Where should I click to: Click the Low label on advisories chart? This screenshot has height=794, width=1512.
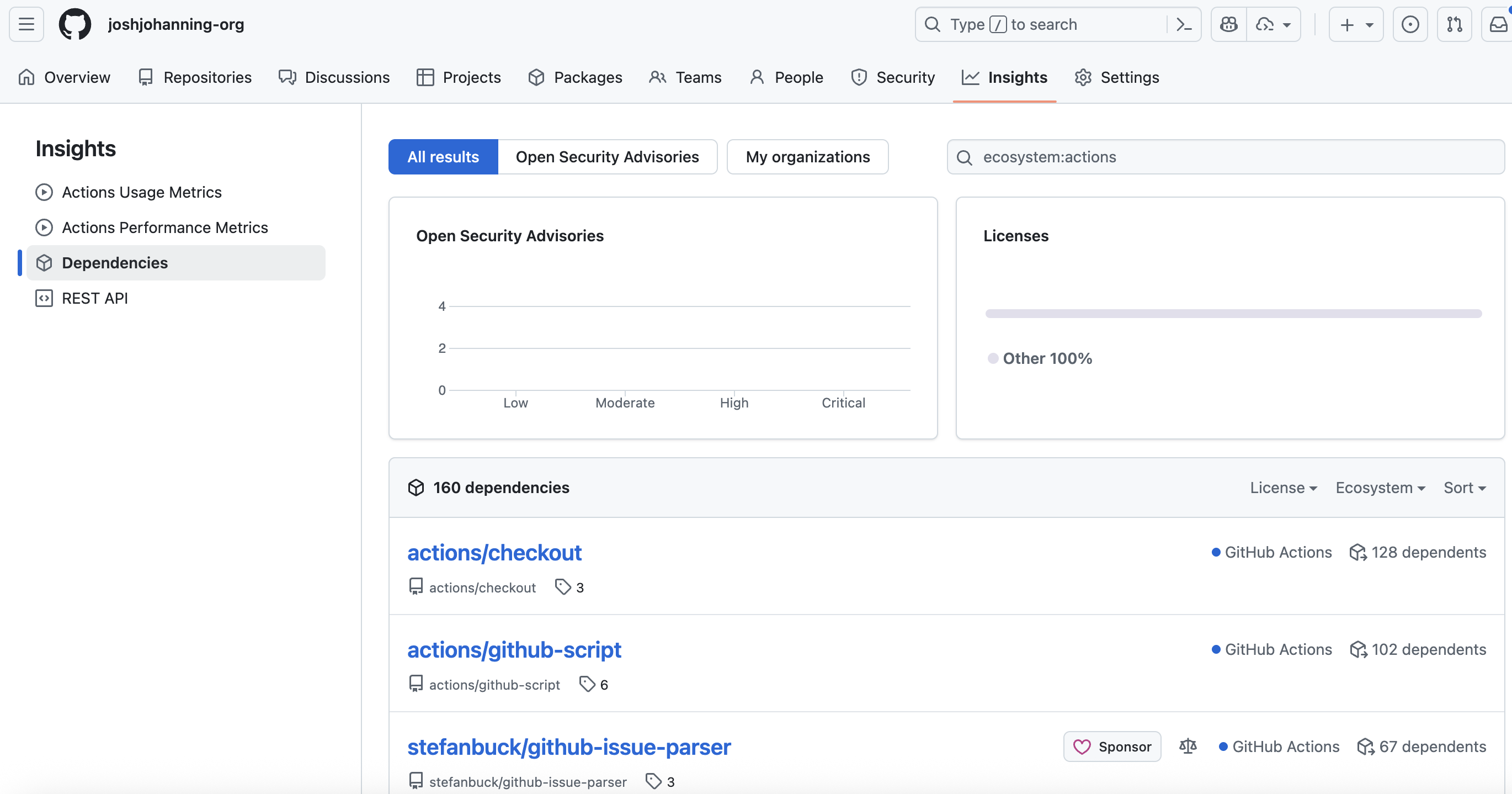pos(515,403)
